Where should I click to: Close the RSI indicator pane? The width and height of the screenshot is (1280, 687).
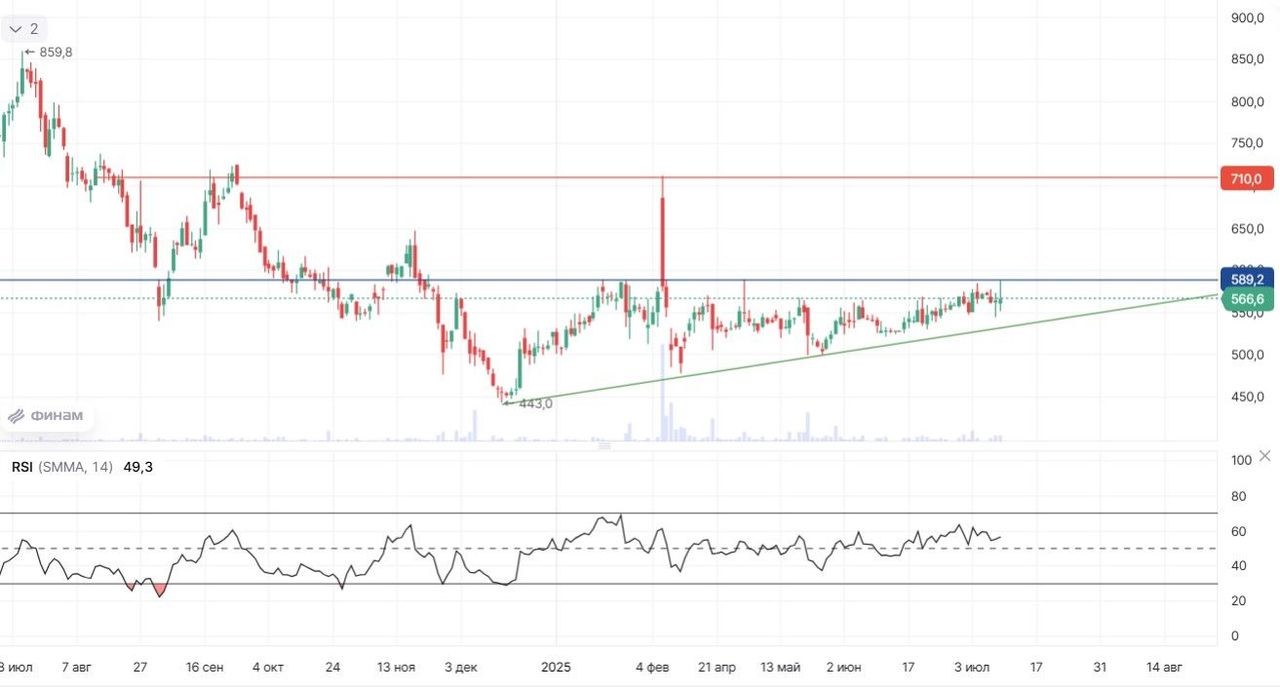1265,456
